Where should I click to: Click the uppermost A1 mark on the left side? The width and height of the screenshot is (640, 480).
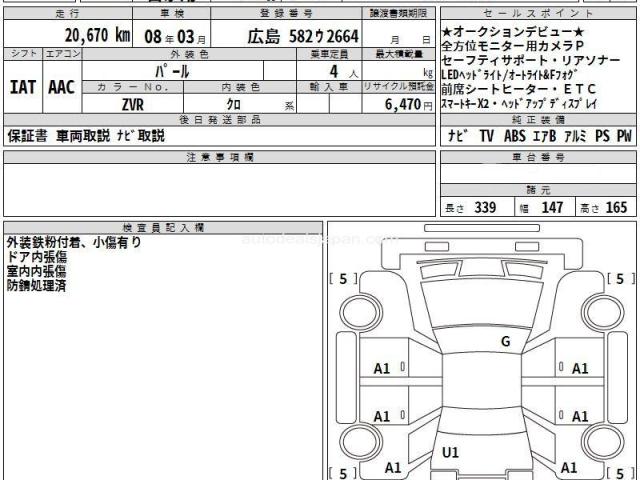(x=382, y=368)
